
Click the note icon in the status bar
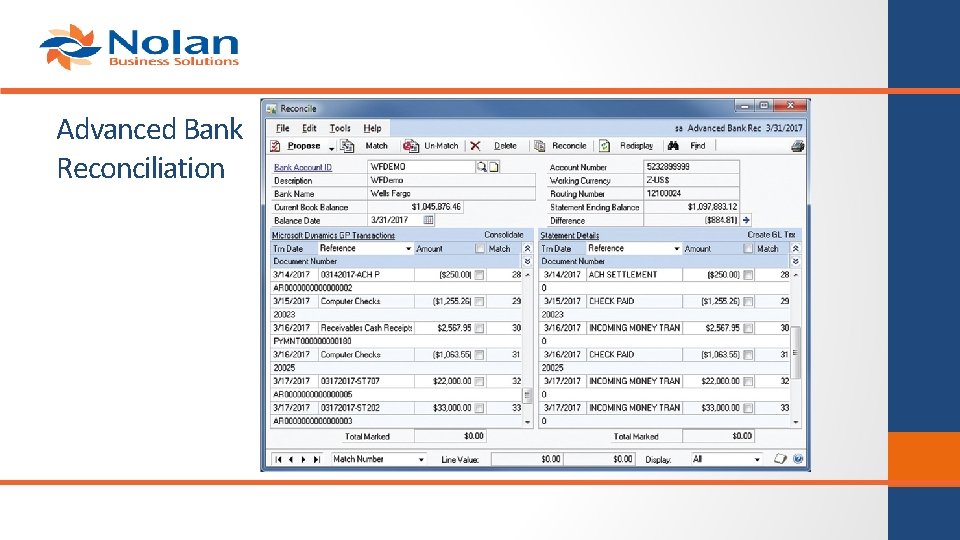pos(779,459)
